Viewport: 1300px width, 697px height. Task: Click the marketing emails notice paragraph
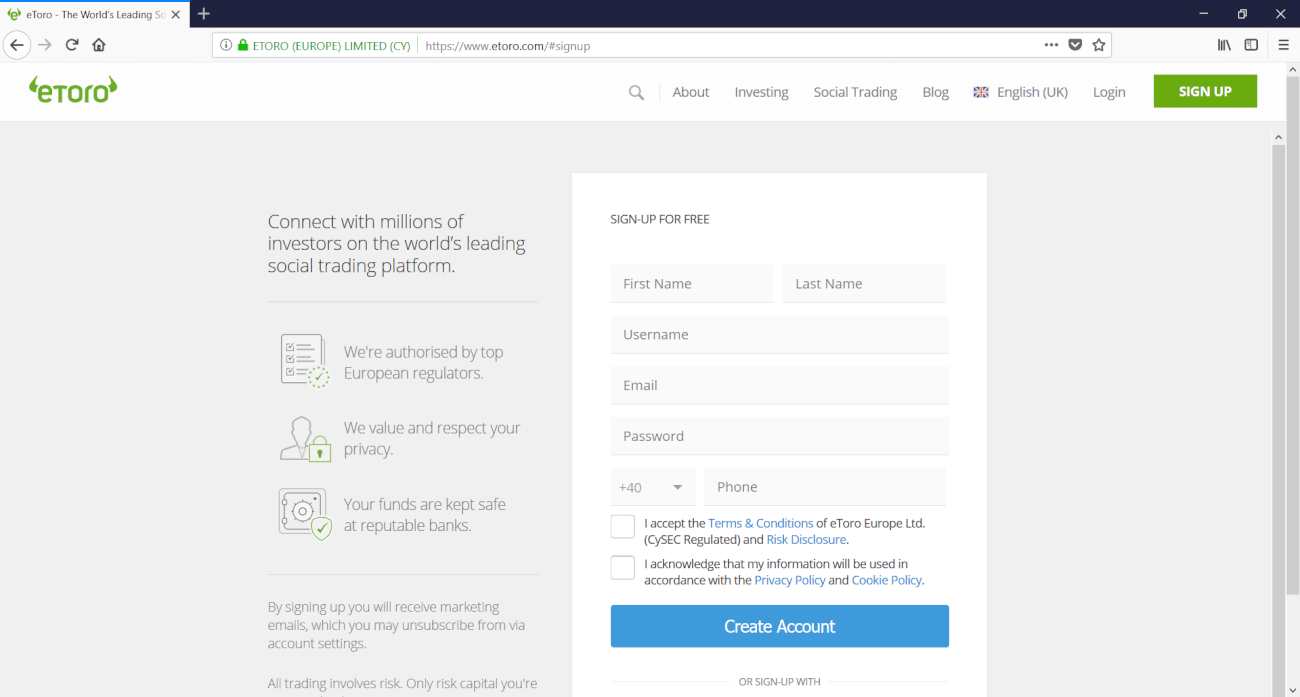397,625
